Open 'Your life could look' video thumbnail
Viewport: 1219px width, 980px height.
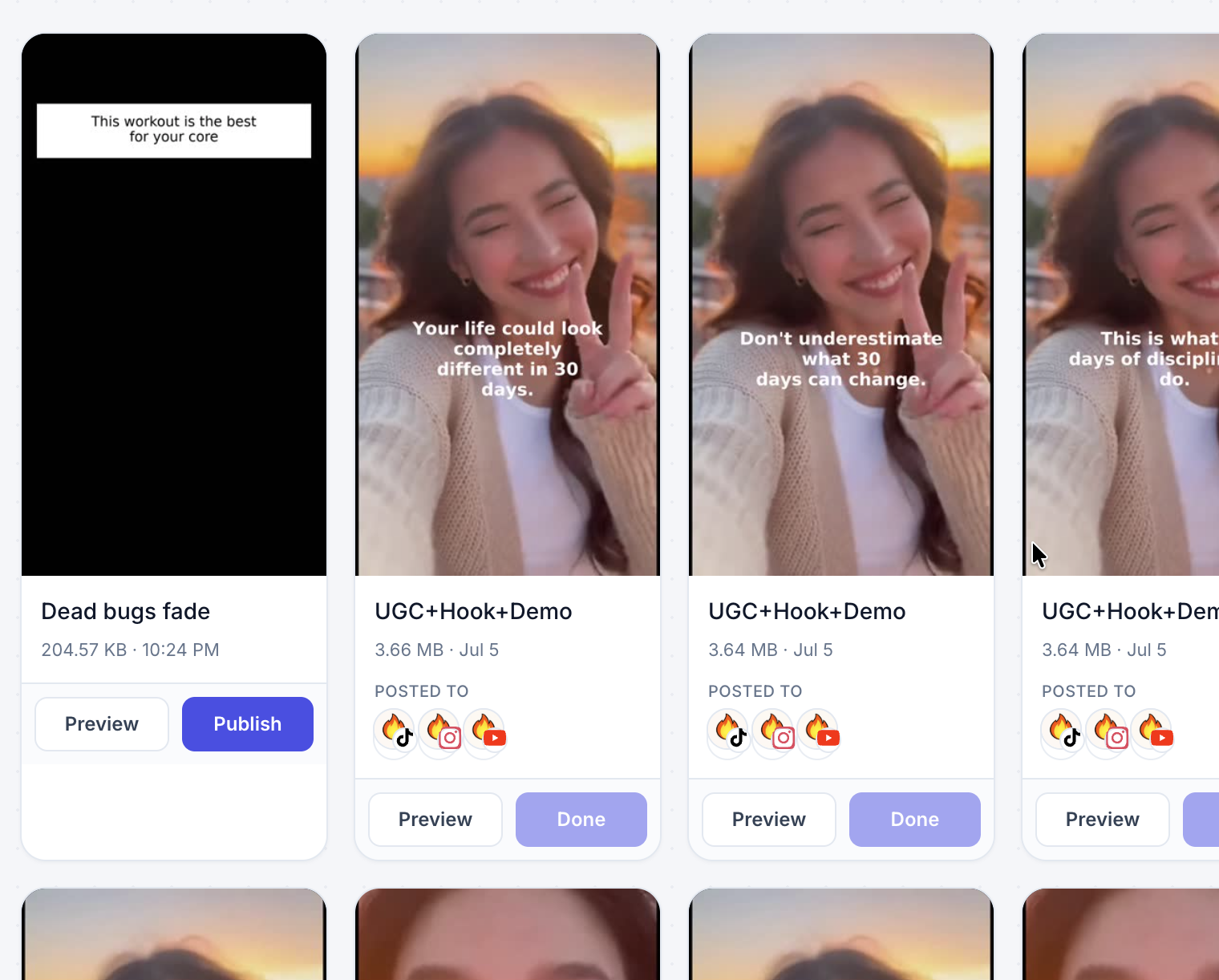tap(508, 305)
